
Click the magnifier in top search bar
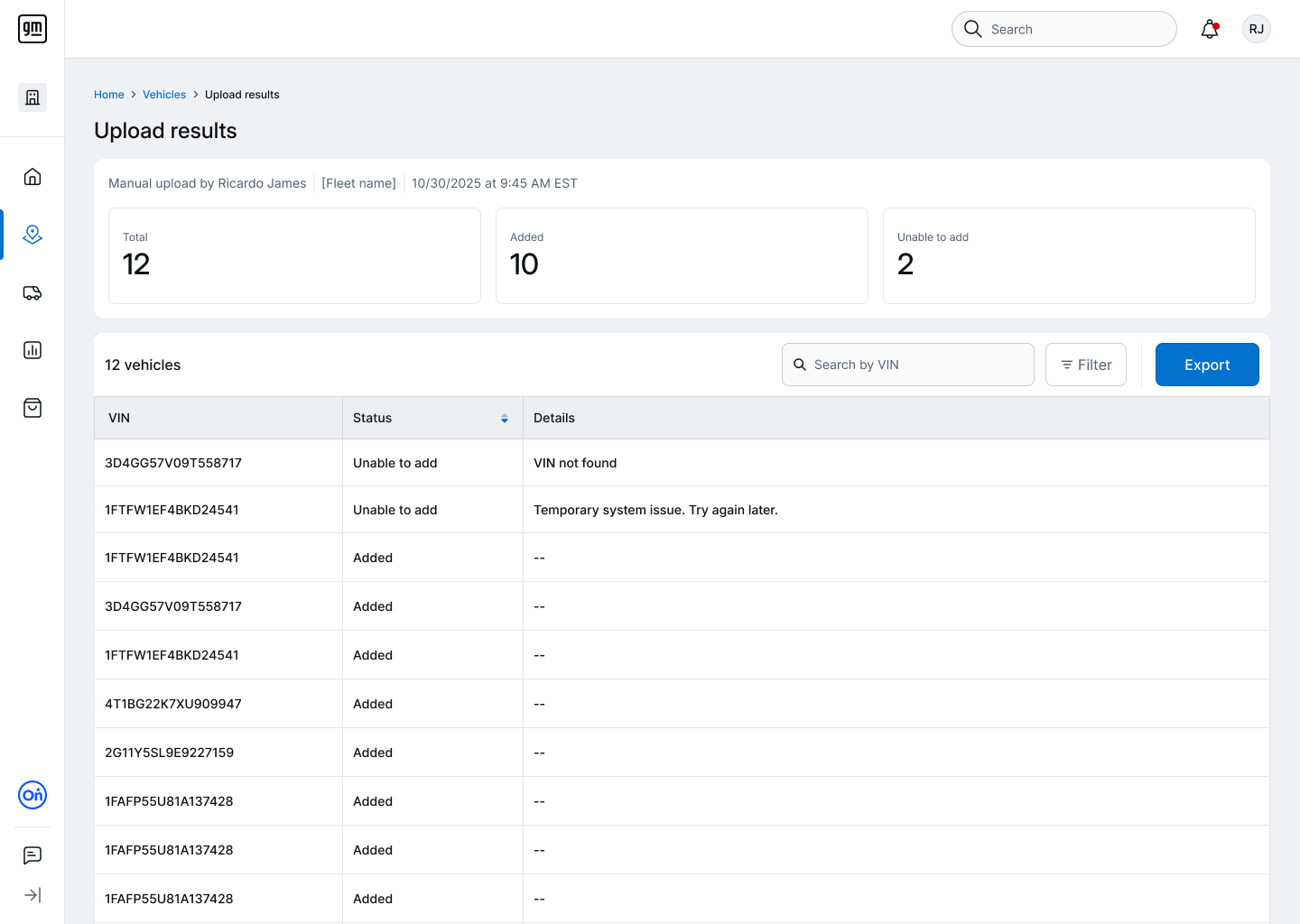point(973,29)
